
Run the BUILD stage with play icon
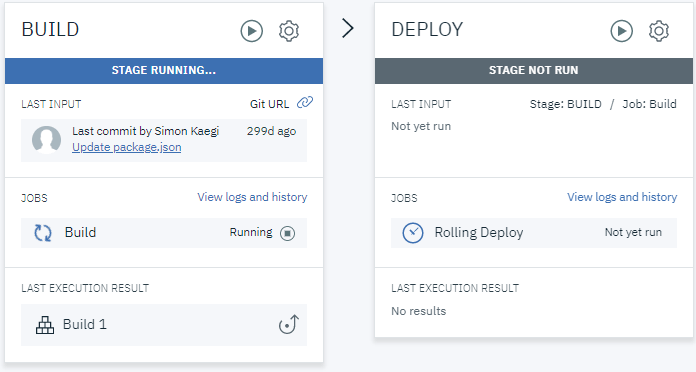[252, 31]
